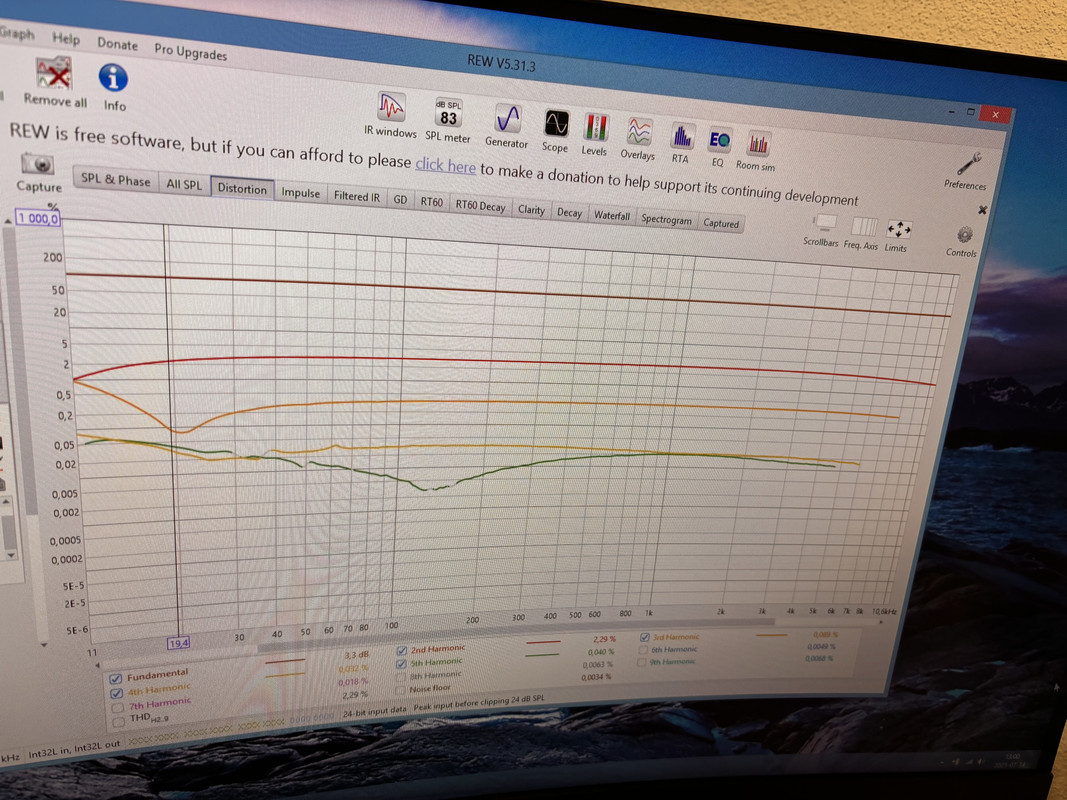Click the horizontal frequency scrollbar
The width and height of the screenshot is (1067, 800).
(x=516, y=633)
